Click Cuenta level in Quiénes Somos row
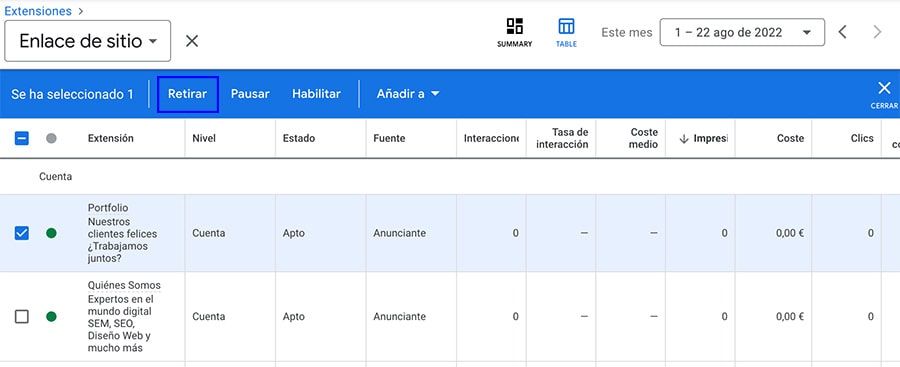The image size is (900, 367). (x=209, y=316)
